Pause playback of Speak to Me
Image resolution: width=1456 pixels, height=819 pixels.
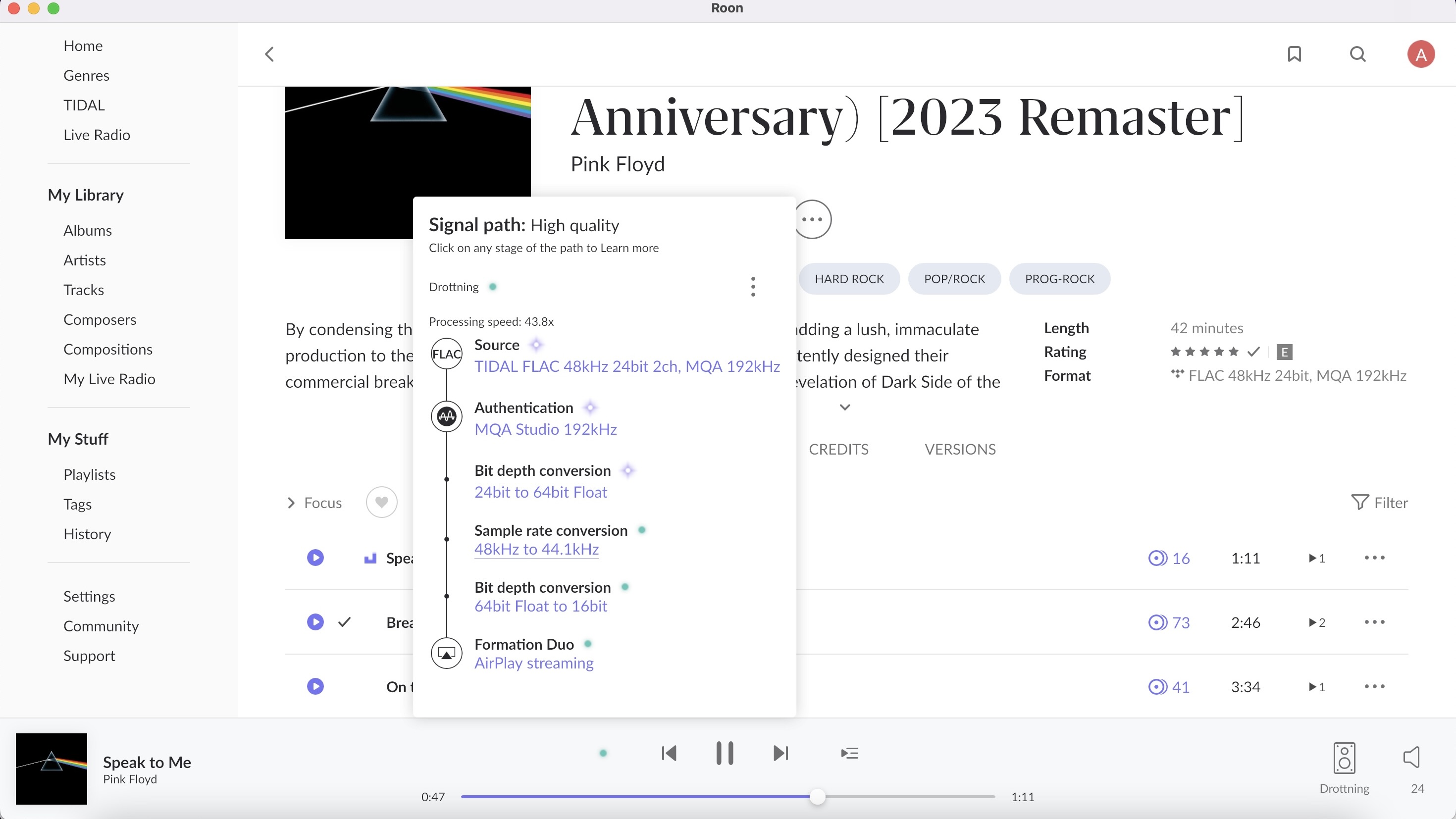(725, 753)
